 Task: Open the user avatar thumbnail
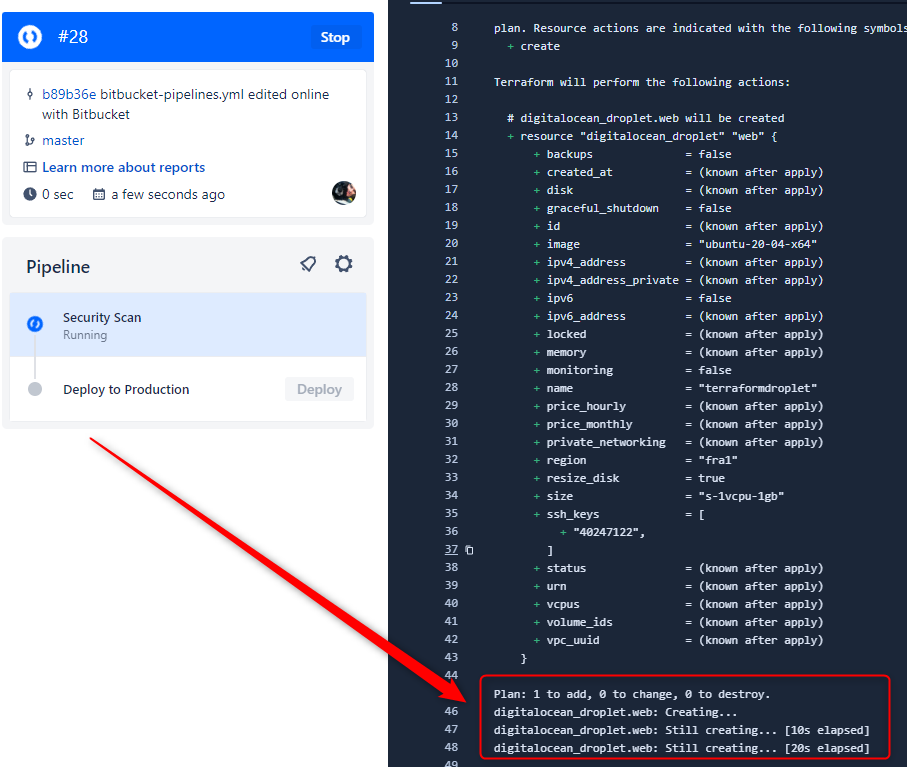pyautogui.click(x=344, y=193)
